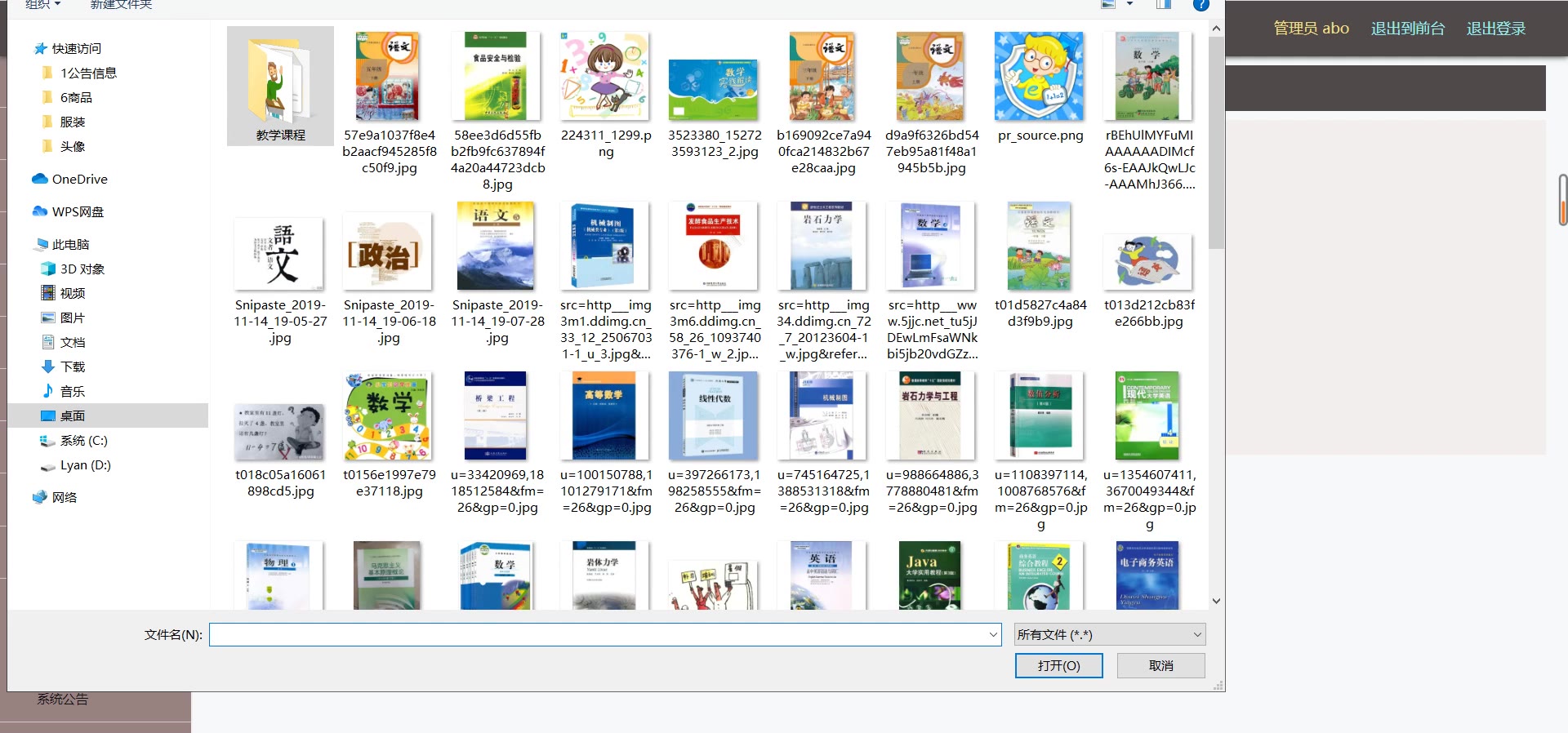1568x733 pixels.
Task: Click the 取消 button
Action: pyautogui.click(x=1160, y=665)
